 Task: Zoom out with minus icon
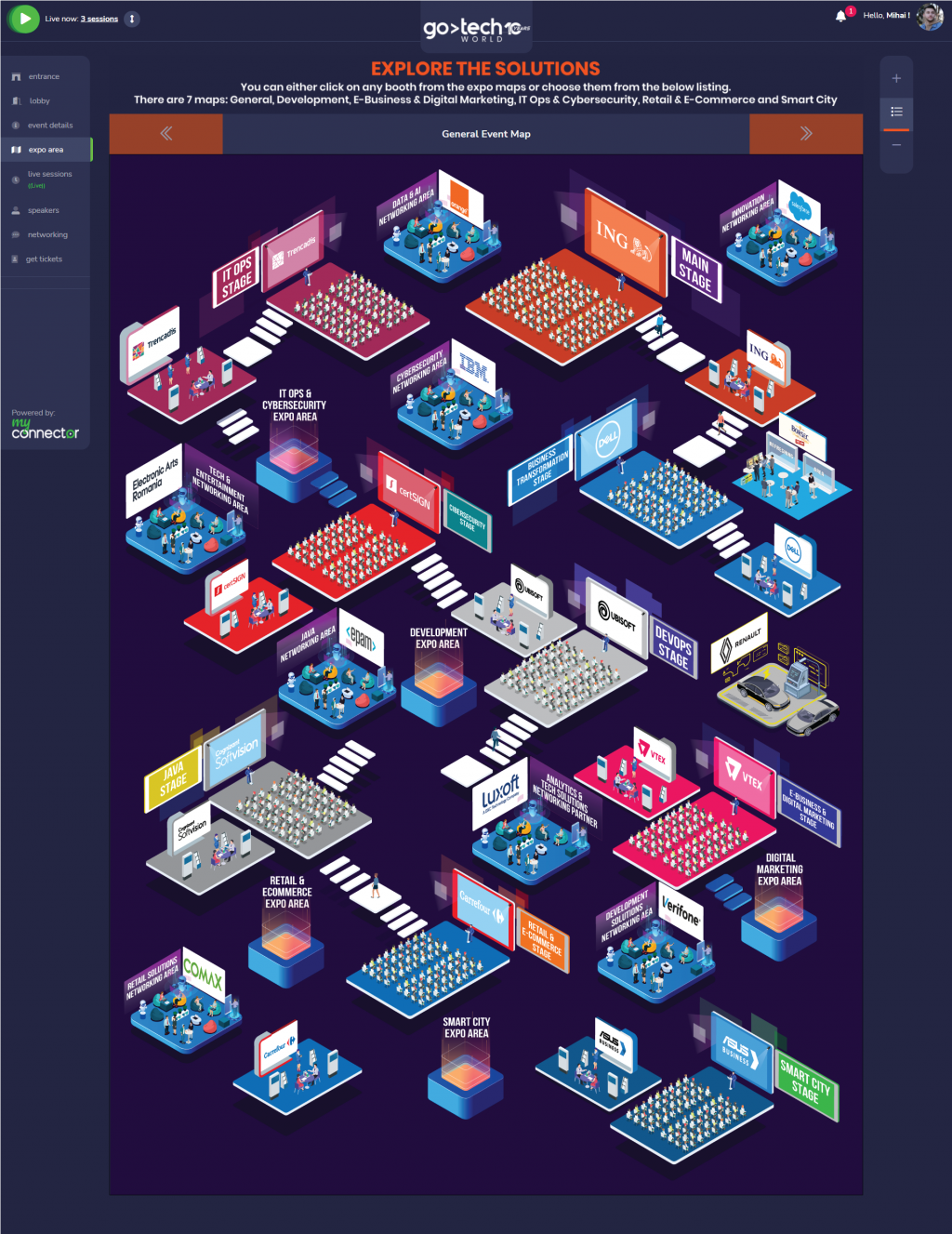click(x=896, y=145)
